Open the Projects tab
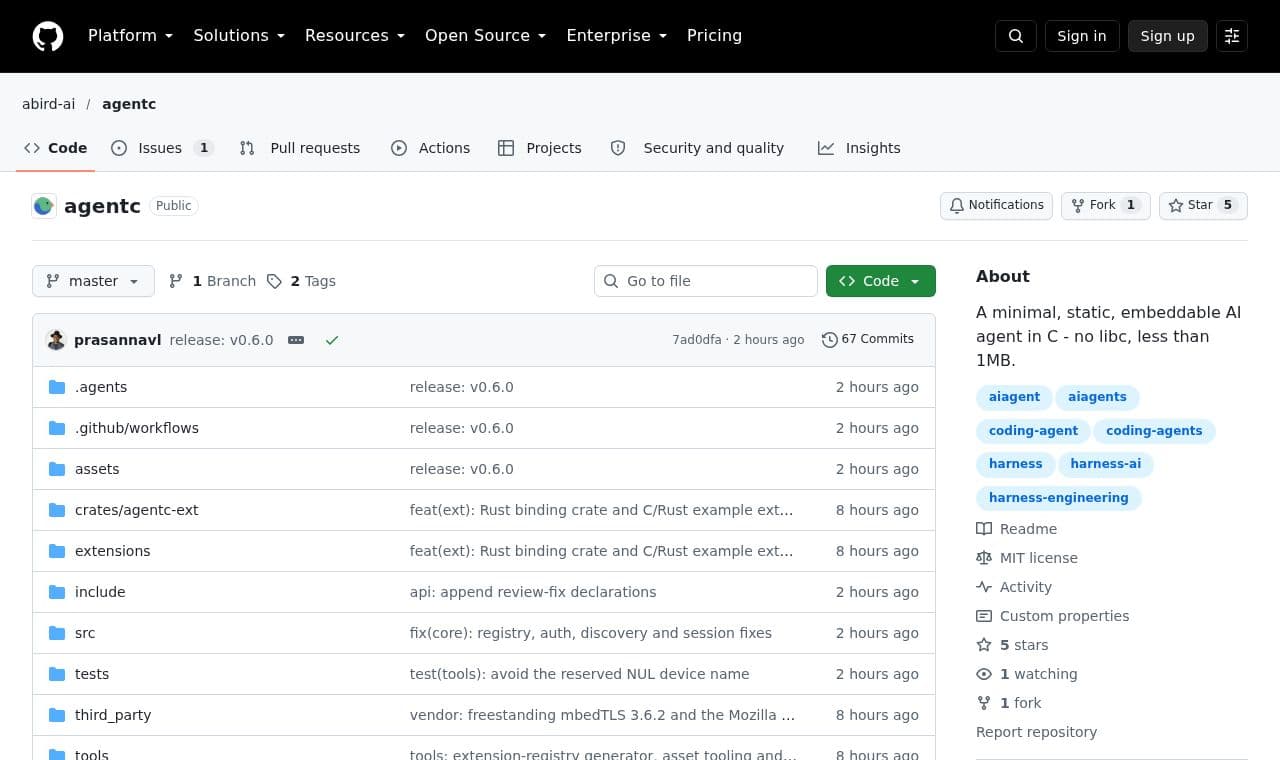 540,148
